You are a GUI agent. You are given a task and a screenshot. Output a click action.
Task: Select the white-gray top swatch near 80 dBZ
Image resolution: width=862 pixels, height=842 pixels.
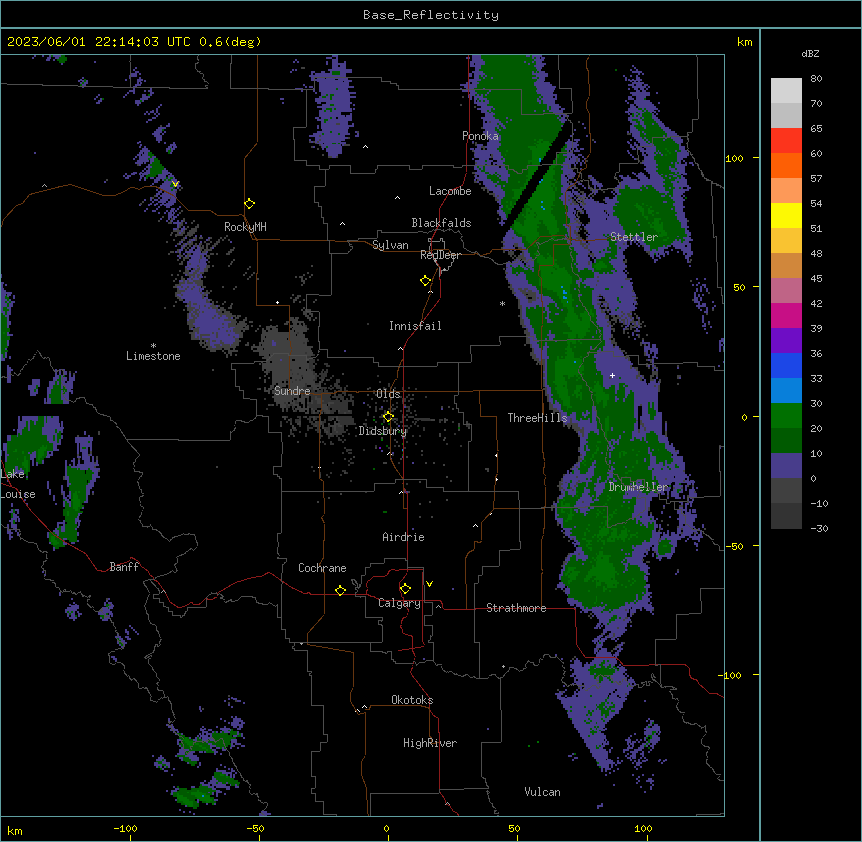(x=786, y=91)
